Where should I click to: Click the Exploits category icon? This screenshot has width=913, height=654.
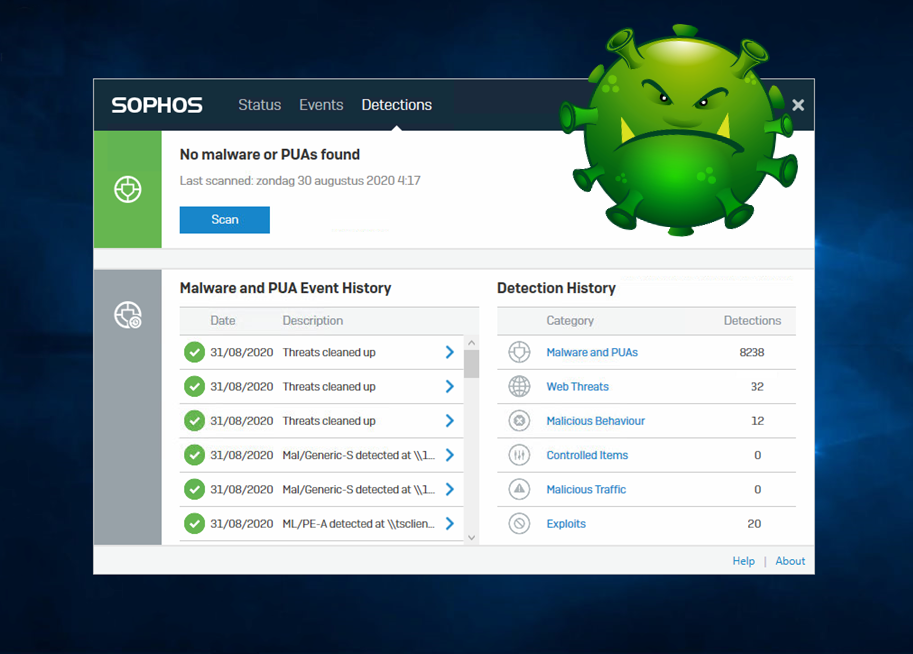[x=519, y=523]
